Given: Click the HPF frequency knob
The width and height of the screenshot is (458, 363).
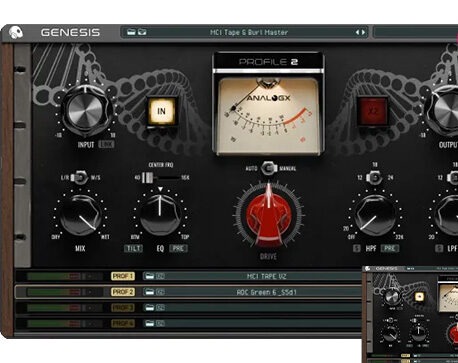Looking at the screenshot, I should click(x=374, y=215).
